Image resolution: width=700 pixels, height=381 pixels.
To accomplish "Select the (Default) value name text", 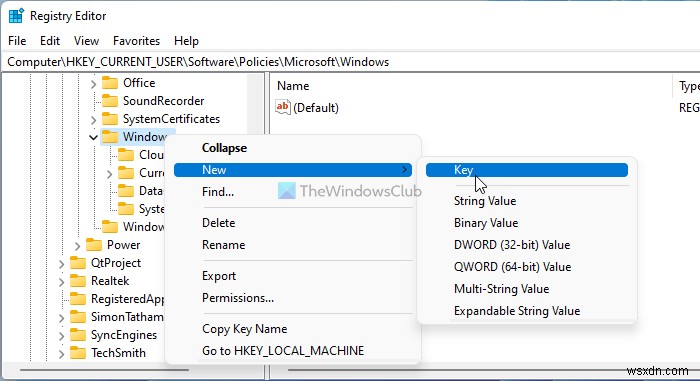I will pos(316,108).
